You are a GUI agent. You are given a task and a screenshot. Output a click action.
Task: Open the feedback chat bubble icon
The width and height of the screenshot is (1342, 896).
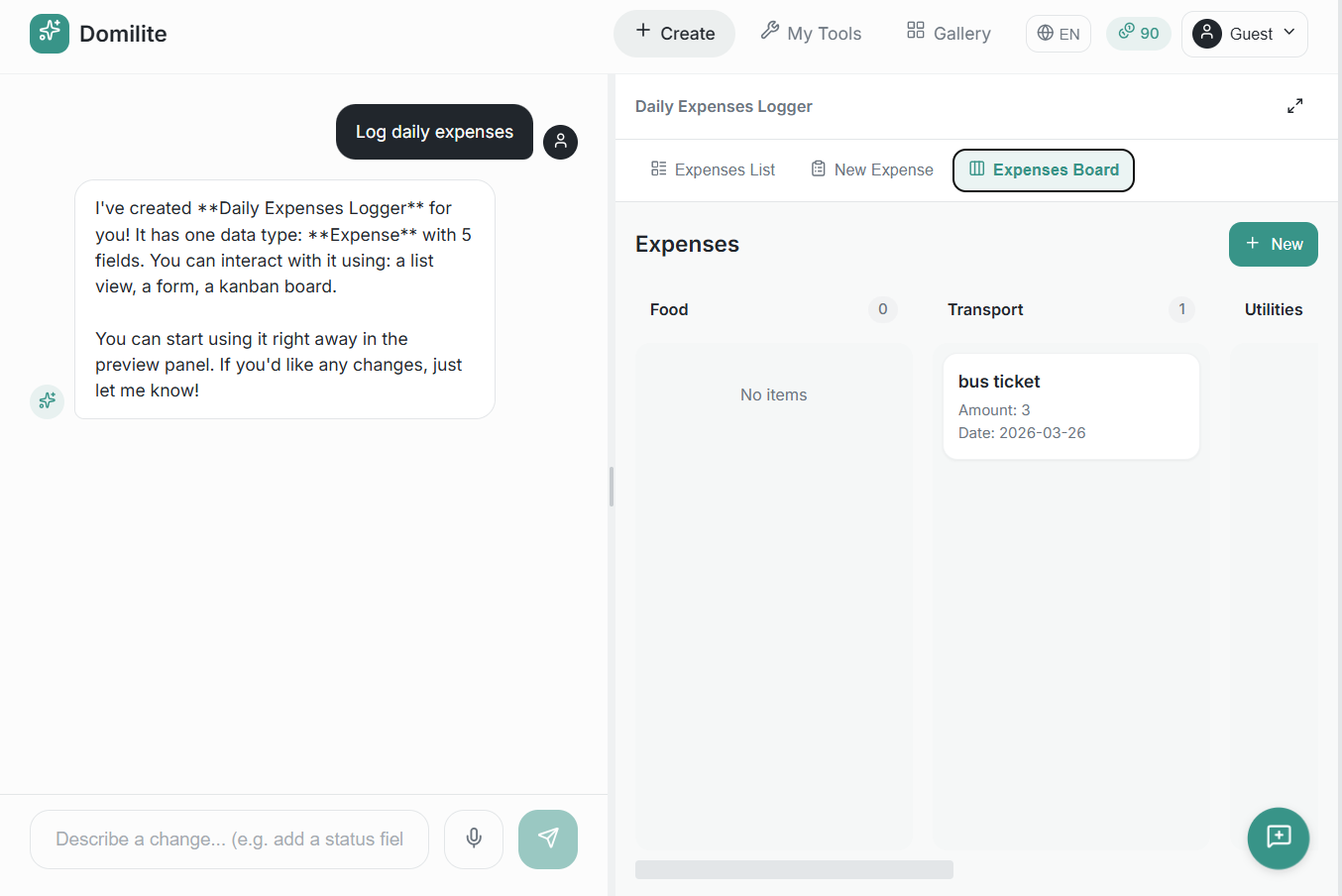pyautogui.click(x=1278, y=838)
